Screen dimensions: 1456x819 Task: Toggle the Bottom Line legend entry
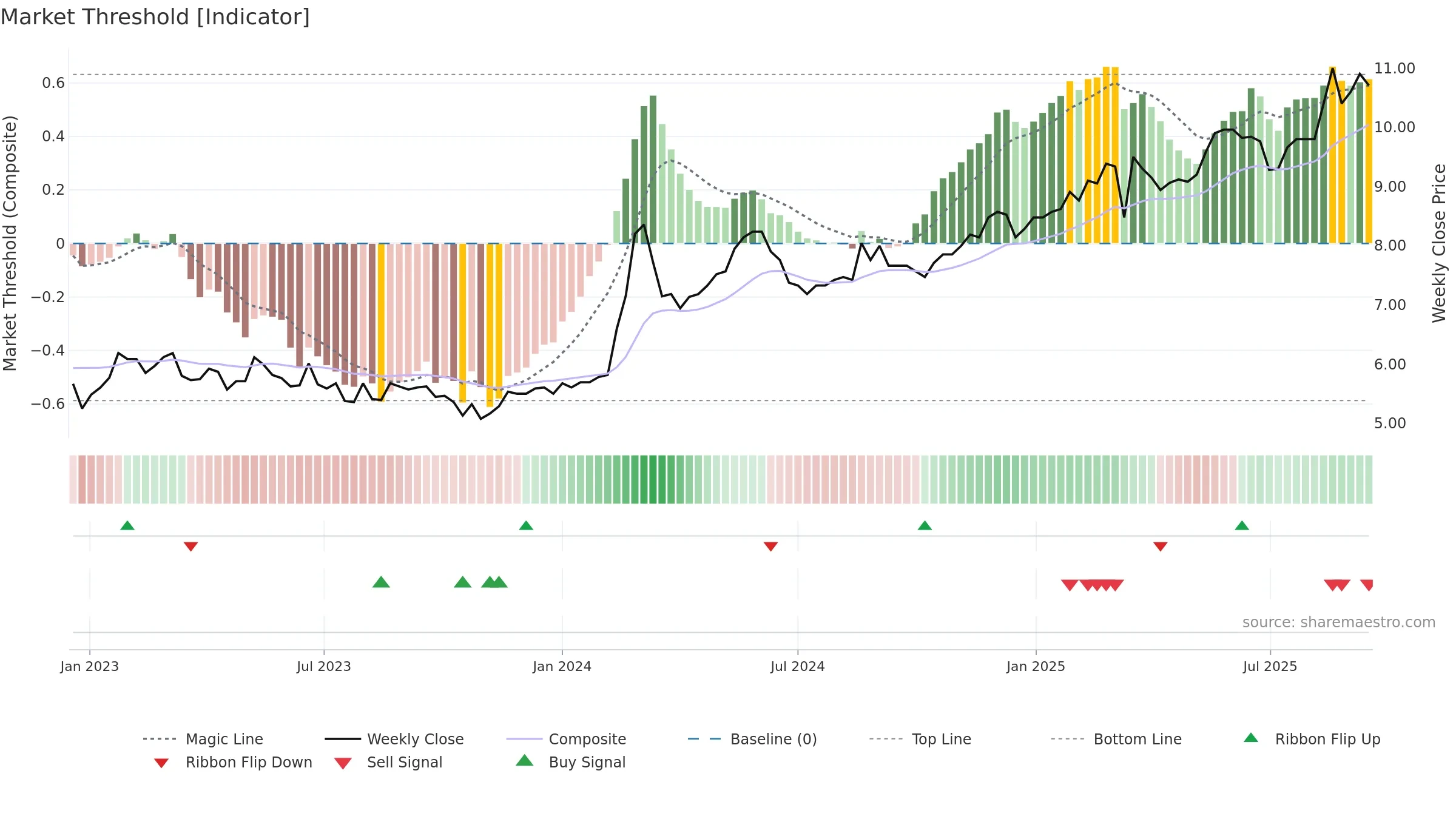coord(1116,739)
